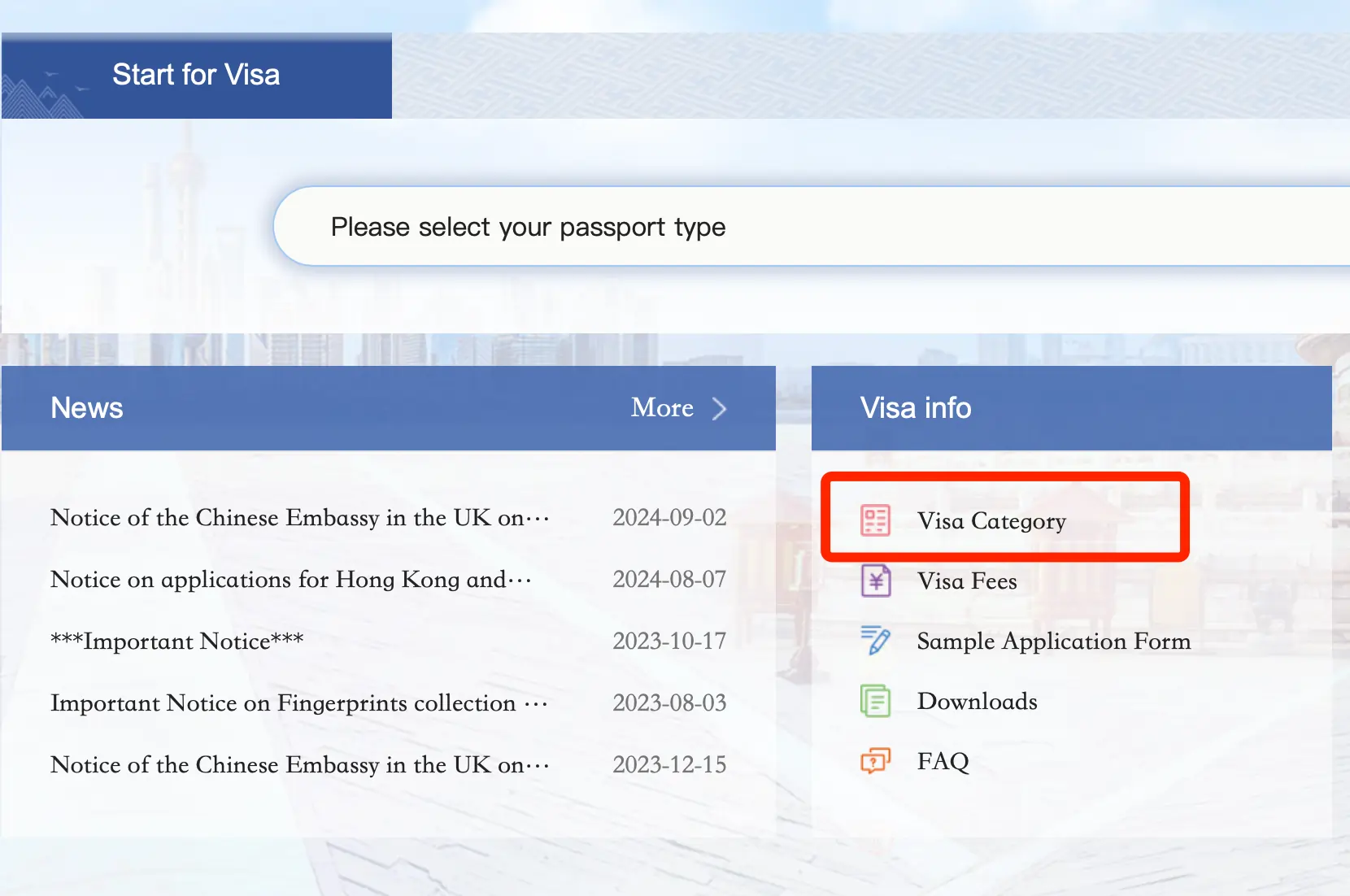Open the Visa Fees link
Image resolution: width=1350 pixels, height=896 pixels.
click(x=967, y=581)
